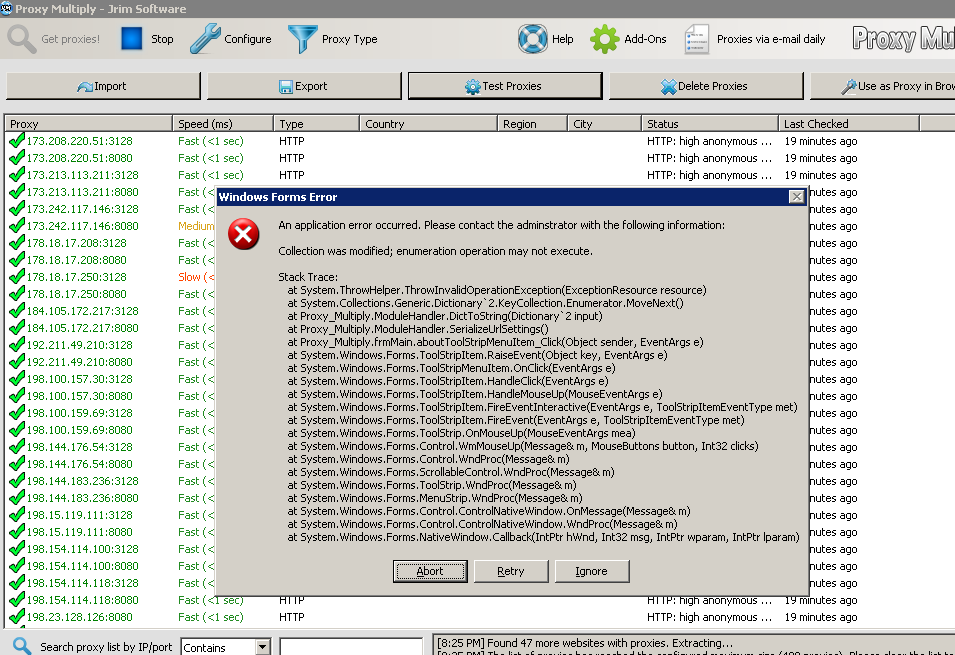Click the checkmark icon beside 178.18.17.250:3128
This screenshot has width=955, height=655.
click(16, 277)
